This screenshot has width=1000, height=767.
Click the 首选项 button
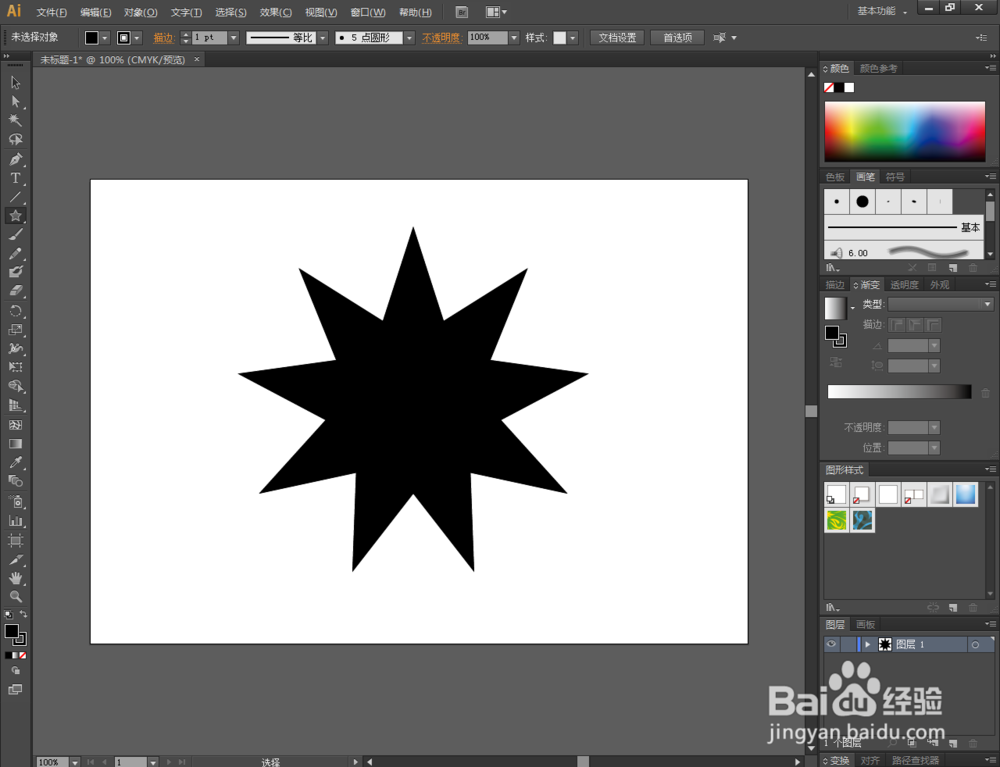coord(677,38)
